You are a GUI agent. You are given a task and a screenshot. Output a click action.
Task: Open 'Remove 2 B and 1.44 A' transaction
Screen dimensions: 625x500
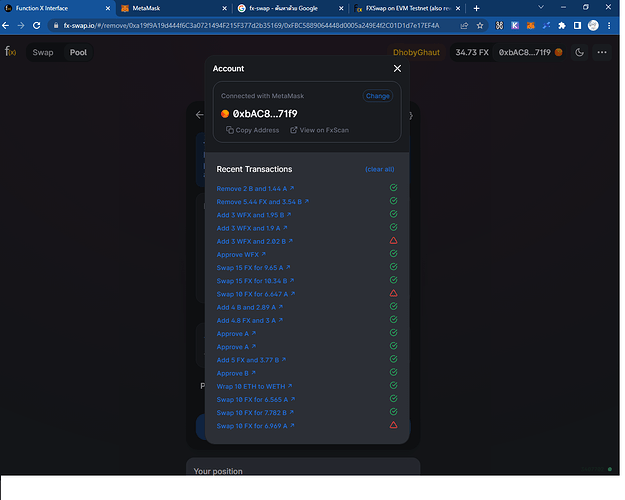click(x=255, y=189)
